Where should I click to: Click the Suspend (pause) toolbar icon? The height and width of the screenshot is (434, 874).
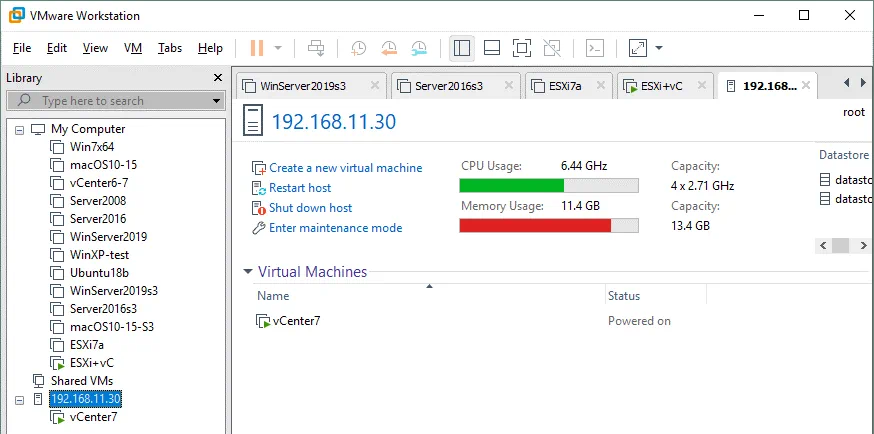tap(255, 48)
